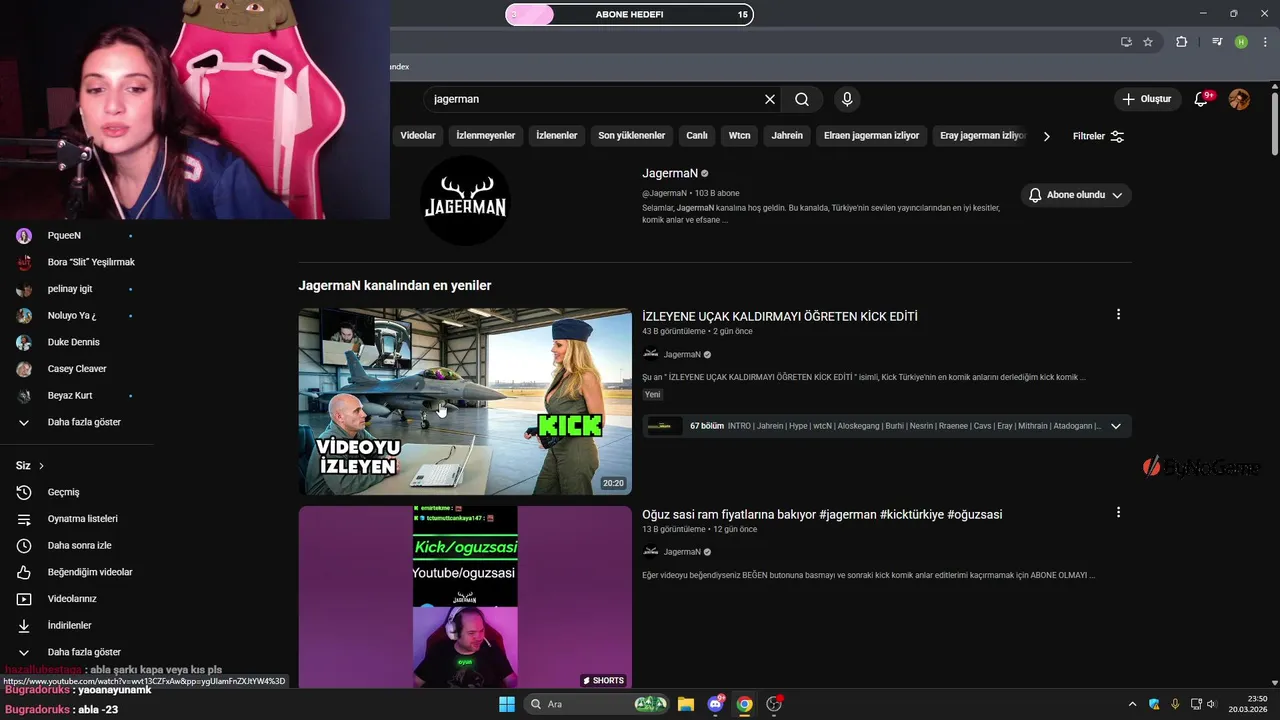Open JagermaN uploader under first video
This screenshot has width=1280, height=720.
[x=682, y=354]
